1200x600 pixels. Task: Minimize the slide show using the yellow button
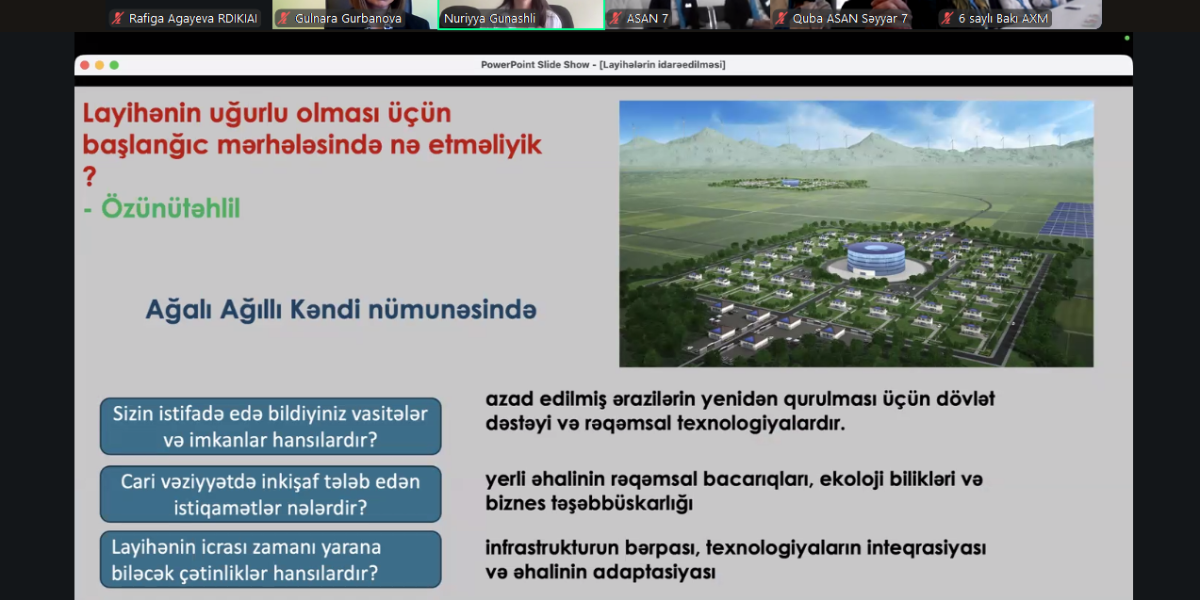coord(100,65)
